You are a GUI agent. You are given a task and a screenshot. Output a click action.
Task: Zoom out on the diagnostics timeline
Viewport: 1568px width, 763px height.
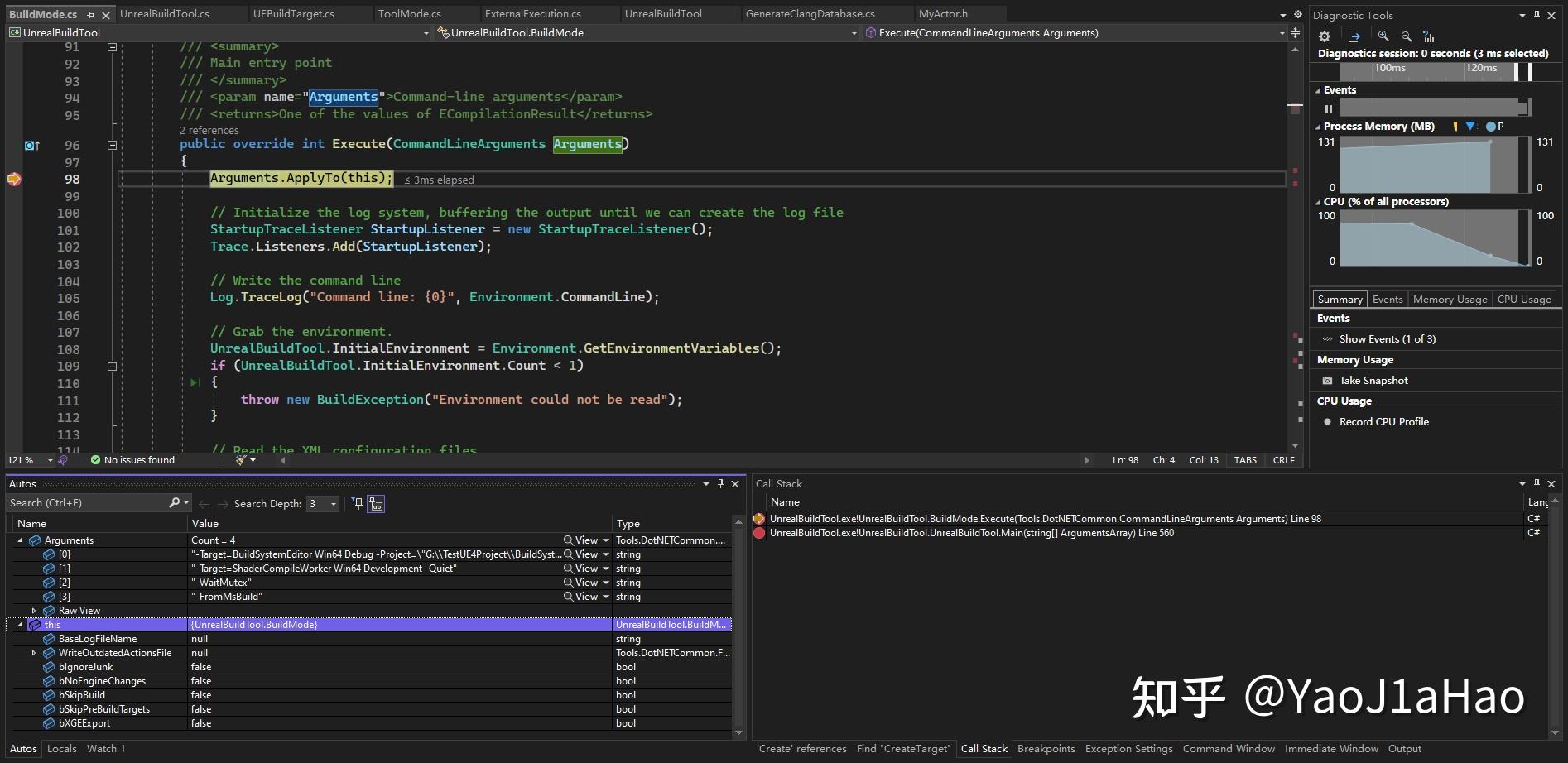click(x=1407, y=36)
